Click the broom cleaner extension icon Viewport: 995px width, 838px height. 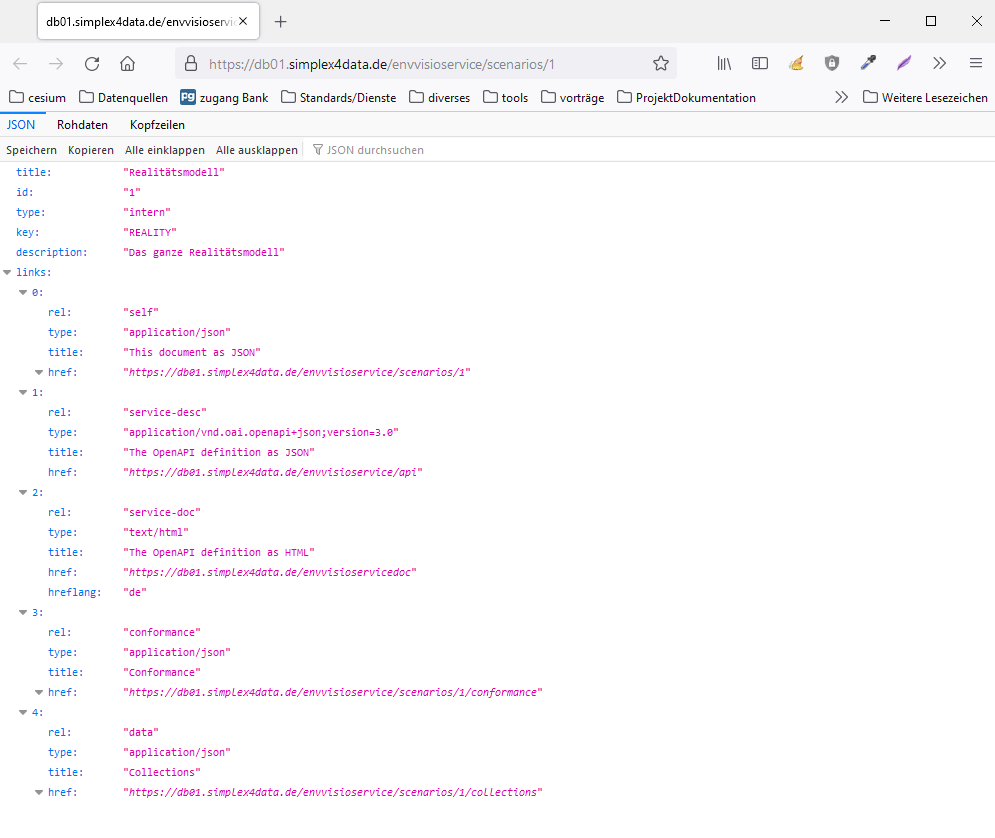(x=796, y=64)
